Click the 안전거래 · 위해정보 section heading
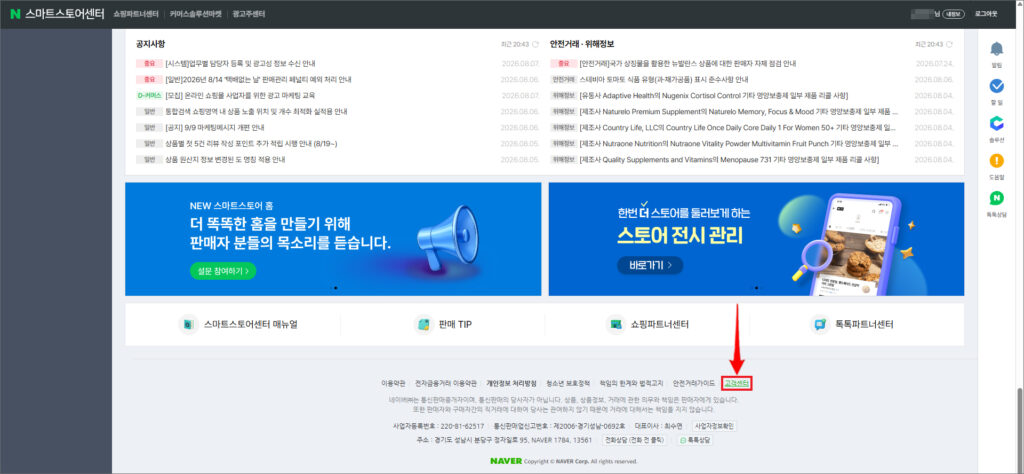 [582, 44]
